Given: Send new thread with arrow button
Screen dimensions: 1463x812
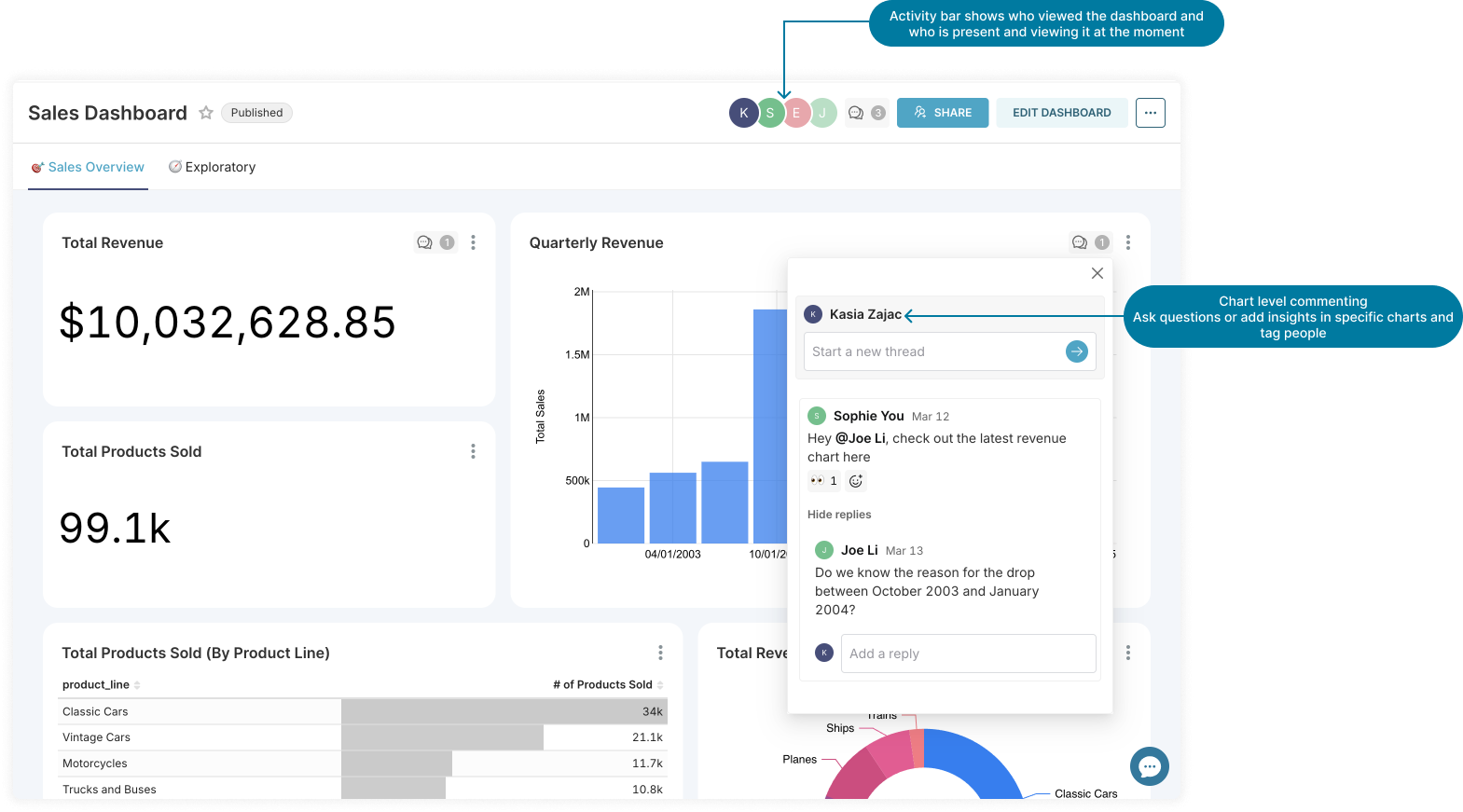Looking at the screenshot, I should [x=1076, y=351].
